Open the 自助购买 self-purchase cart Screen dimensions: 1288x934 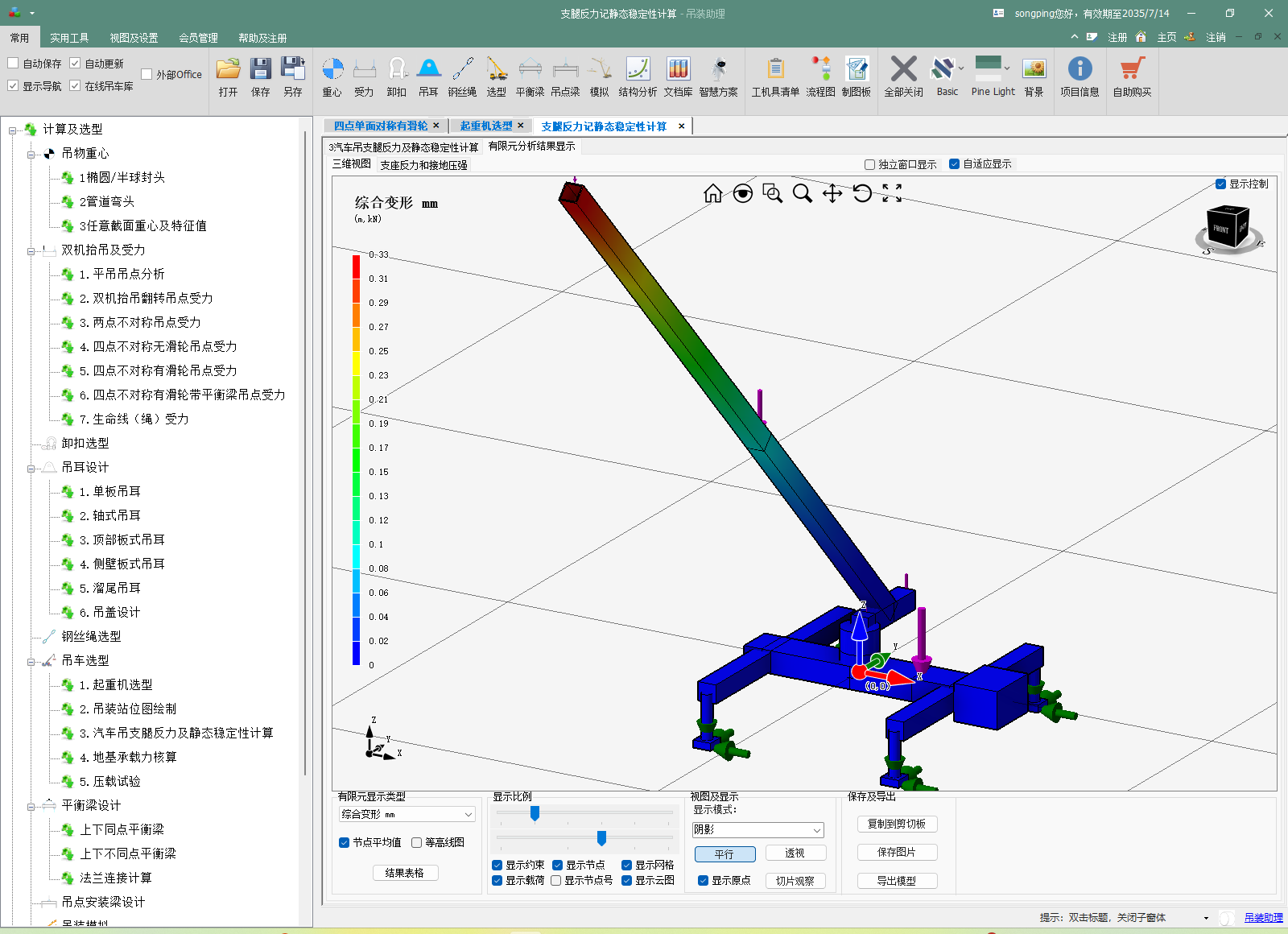1133,77
